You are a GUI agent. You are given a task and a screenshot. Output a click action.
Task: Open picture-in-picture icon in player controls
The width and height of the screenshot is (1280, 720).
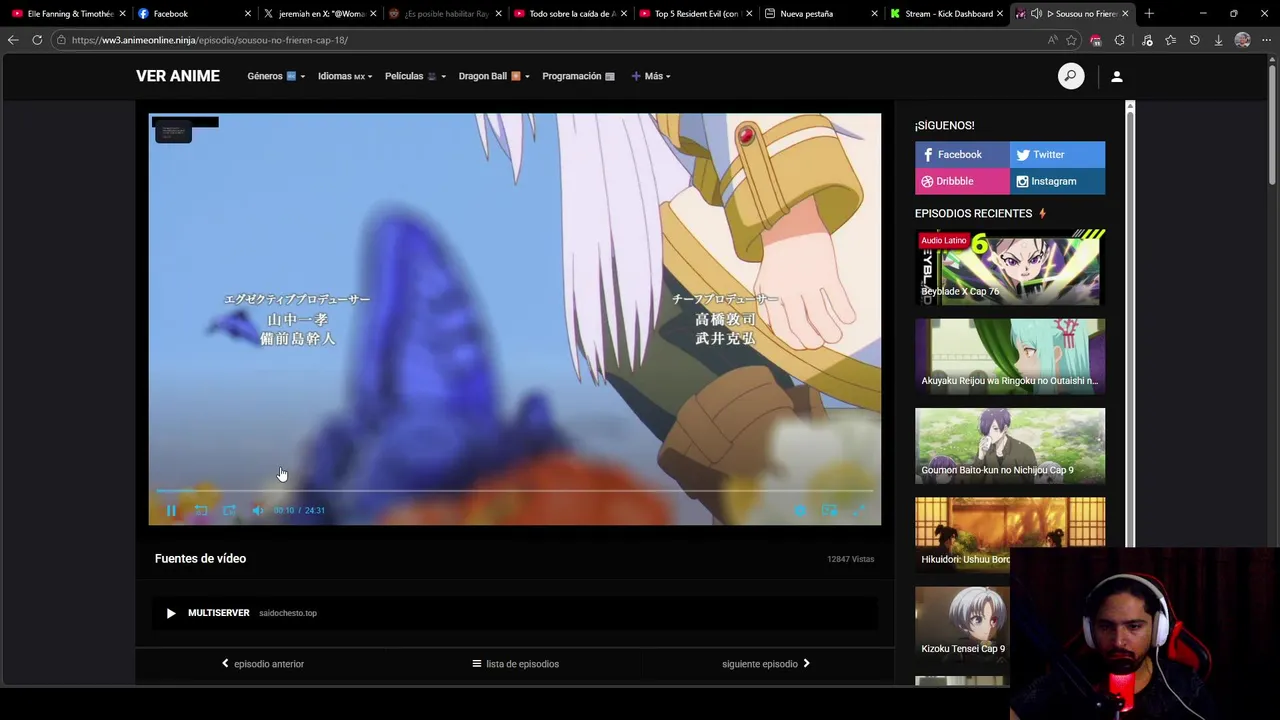coord(829,510)
